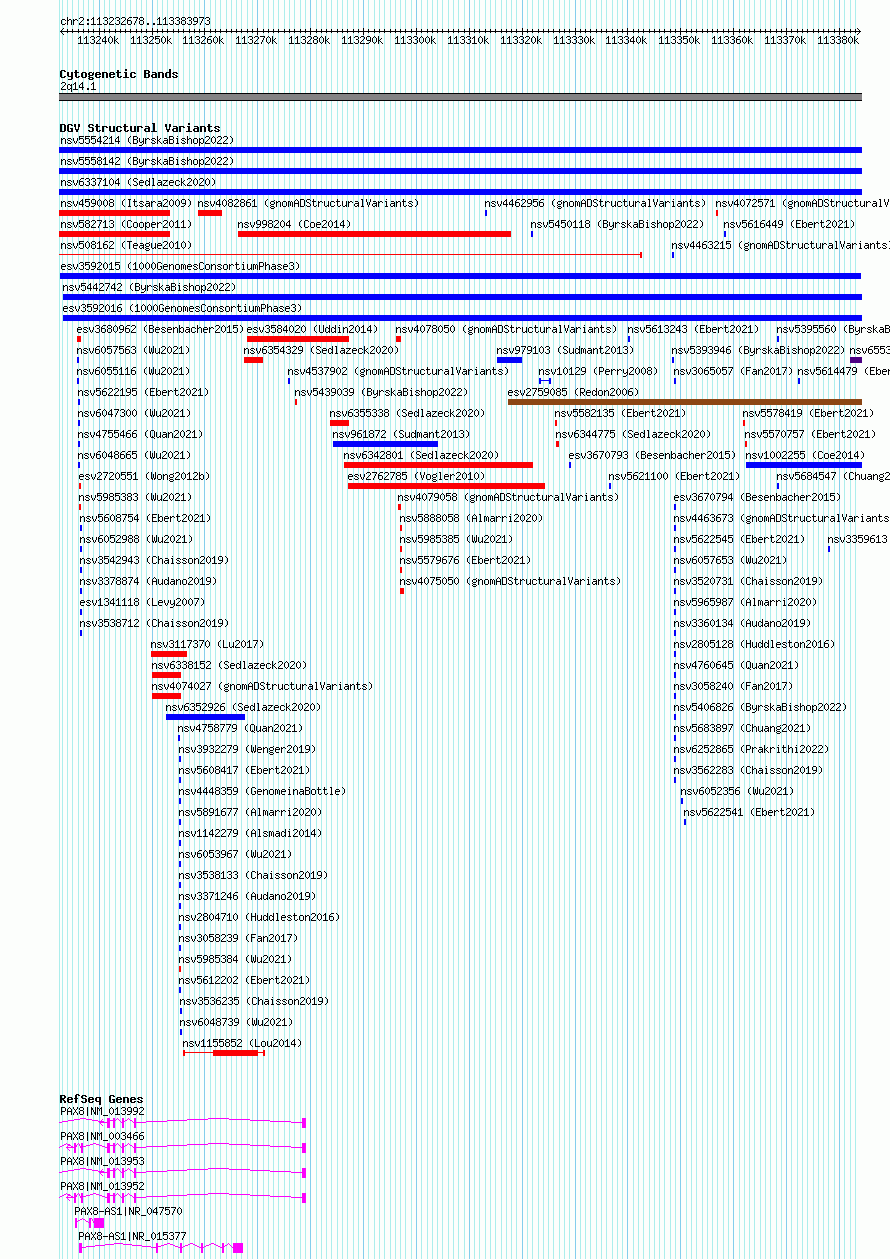Select variant label nsv6337104 (Sedlazeck2020)
This screenshot has height=1259, width=890.
[x=138, y=182]
